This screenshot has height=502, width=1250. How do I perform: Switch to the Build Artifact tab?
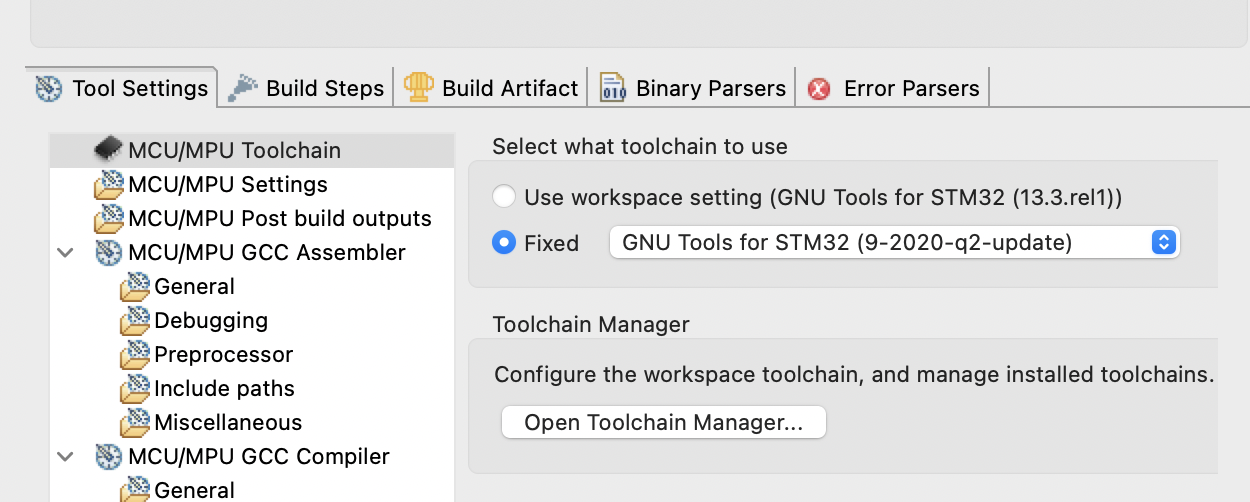pyautogui.click(x=491, y=88)
